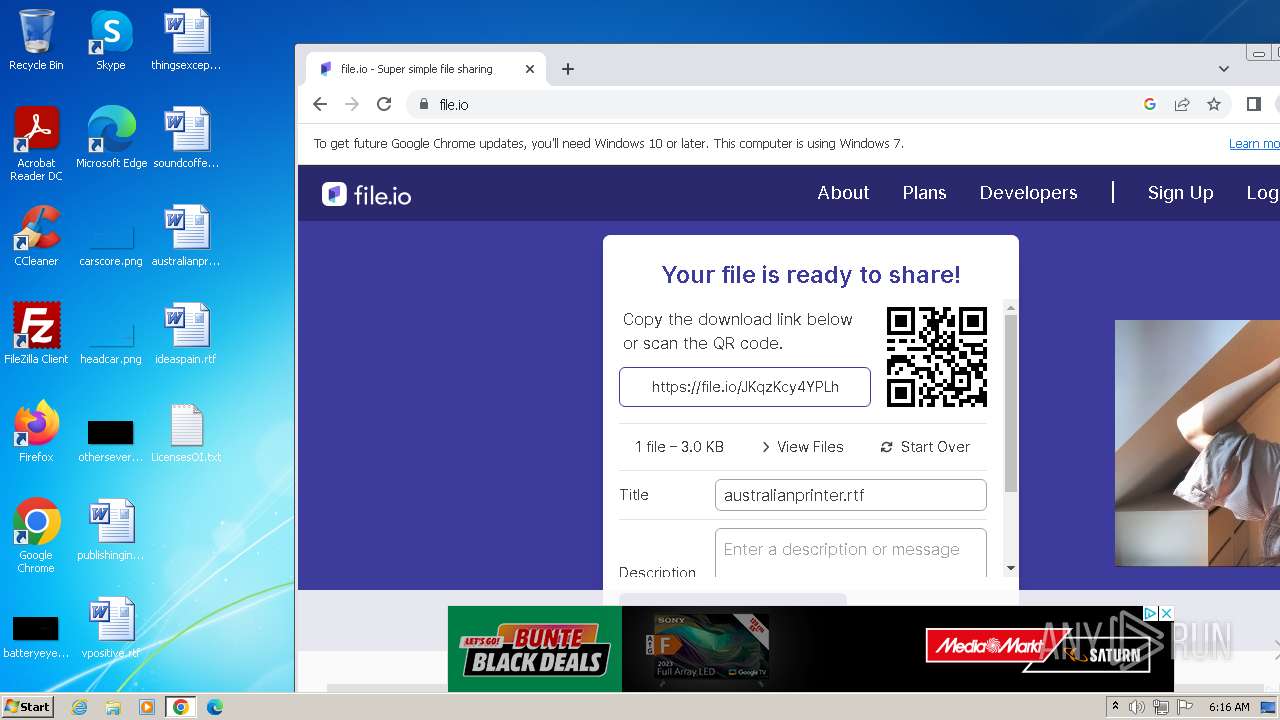
Task: Click the QR code image
Action: tap(937, 357)
